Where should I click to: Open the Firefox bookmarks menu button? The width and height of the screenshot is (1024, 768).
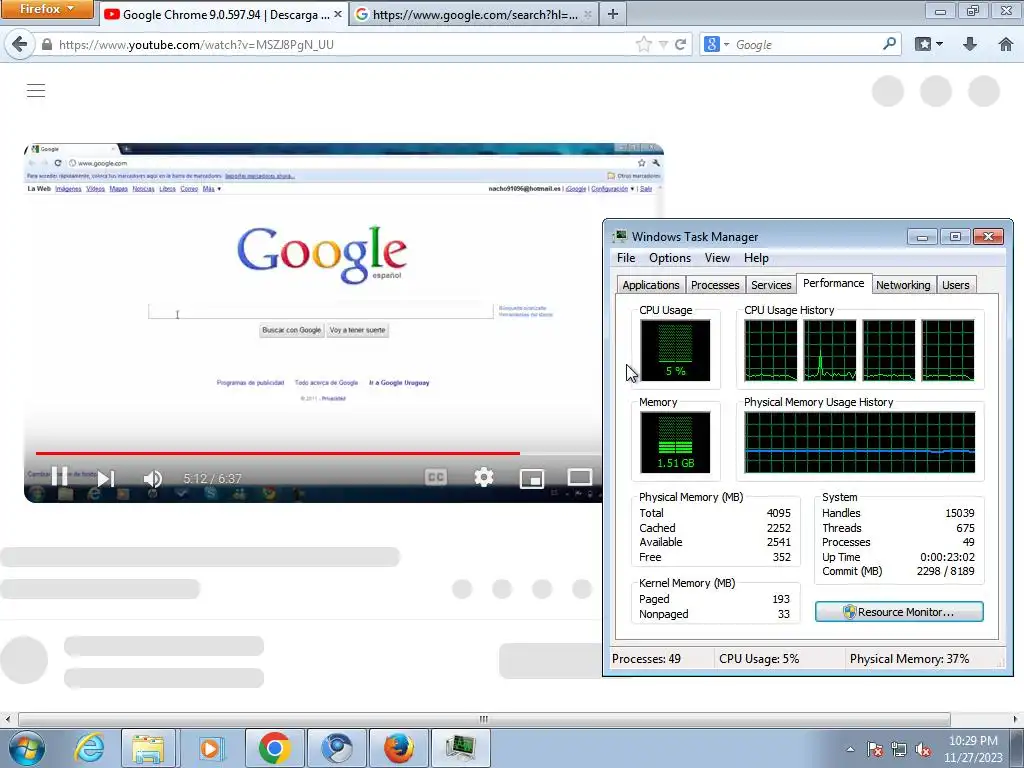[x=929, y=44]
